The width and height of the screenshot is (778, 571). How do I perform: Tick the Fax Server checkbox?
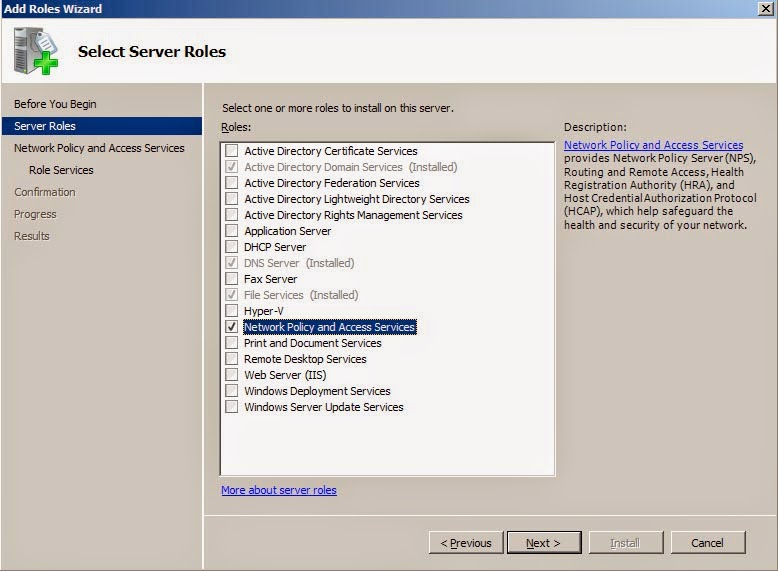(x=231, y=278)
